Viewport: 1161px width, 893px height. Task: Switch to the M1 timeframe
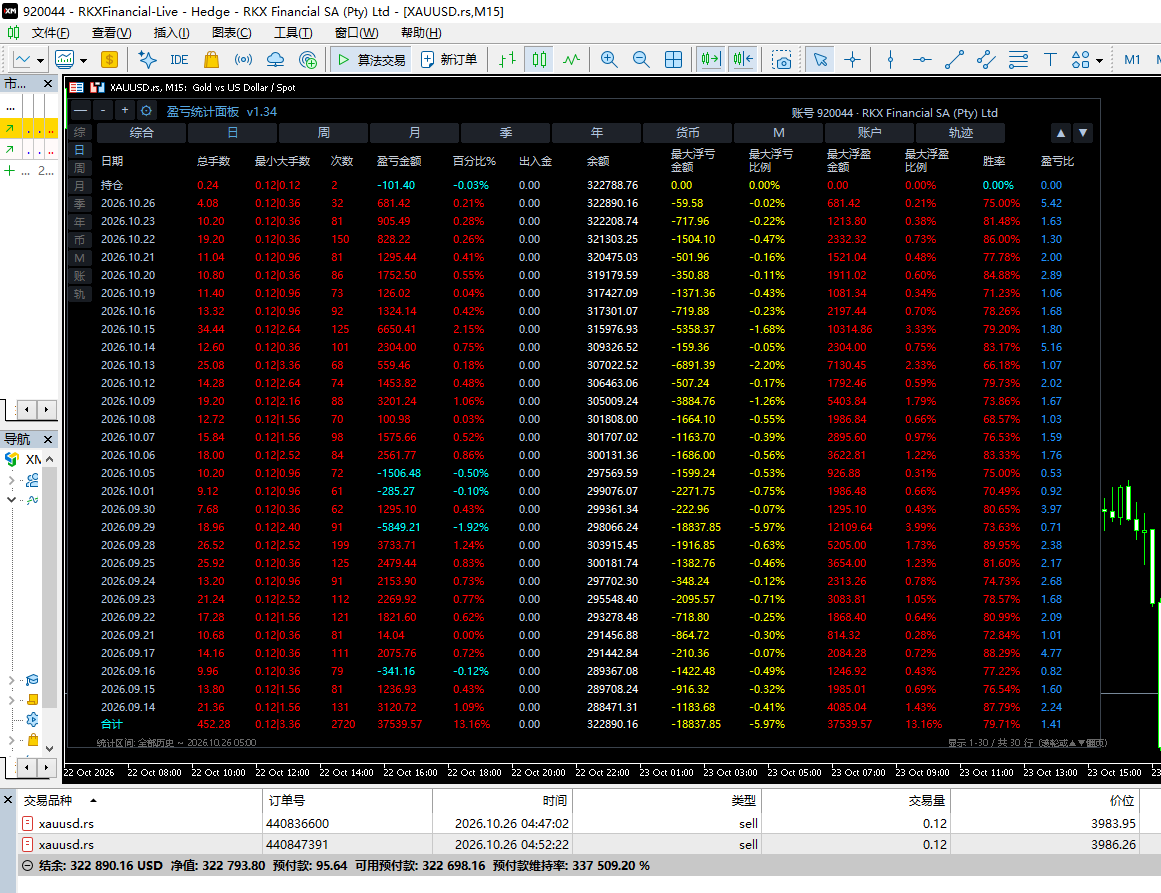tap(1132, 60)
